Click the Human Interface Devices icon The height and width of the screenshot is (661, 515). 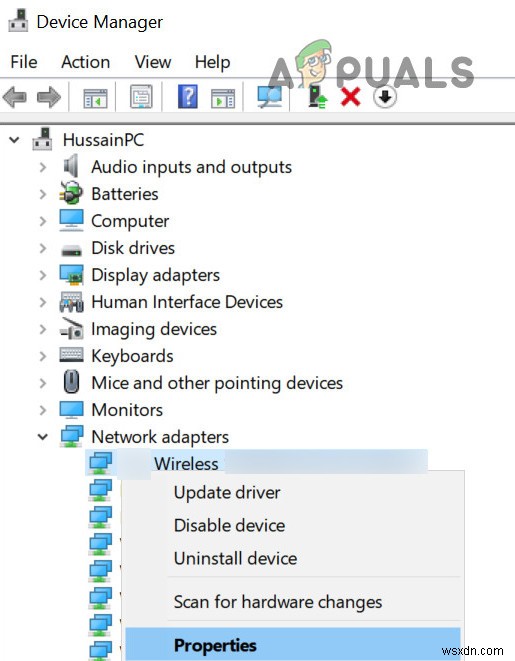point(71,302)
